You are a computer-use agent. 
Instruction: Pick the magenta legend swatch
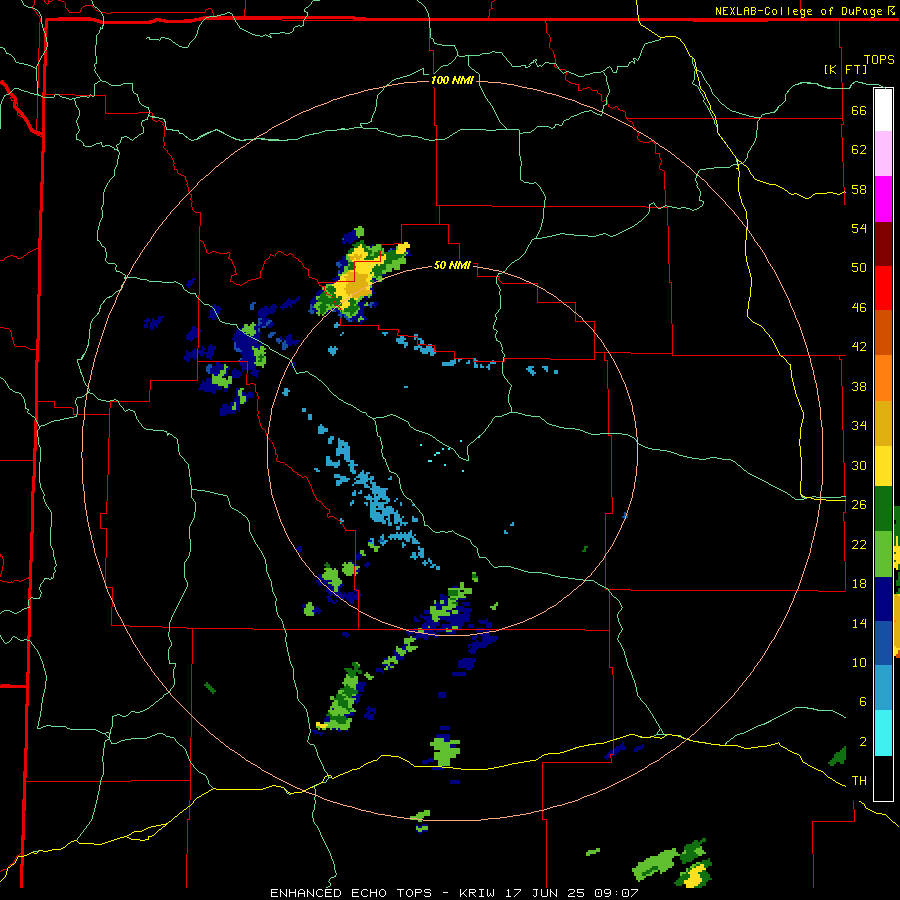(x=883, y=199)
